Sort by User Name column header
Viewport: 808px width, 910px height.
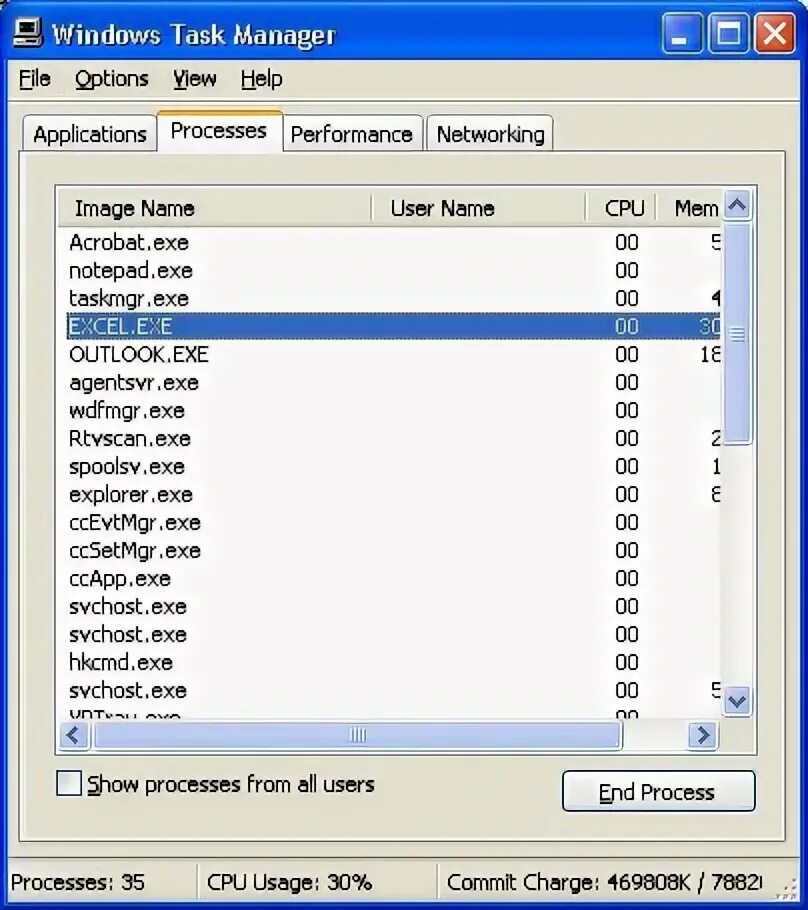tap(478, 208)
